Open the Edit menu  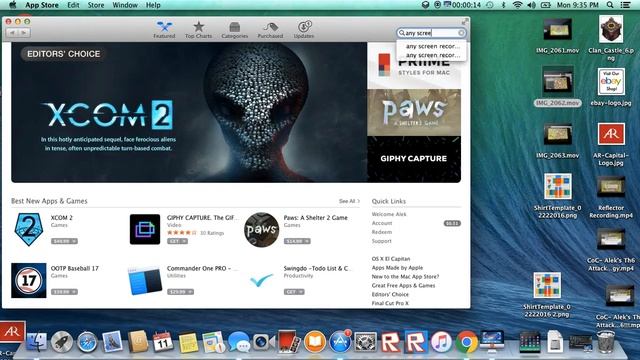(x=73, y=5)
